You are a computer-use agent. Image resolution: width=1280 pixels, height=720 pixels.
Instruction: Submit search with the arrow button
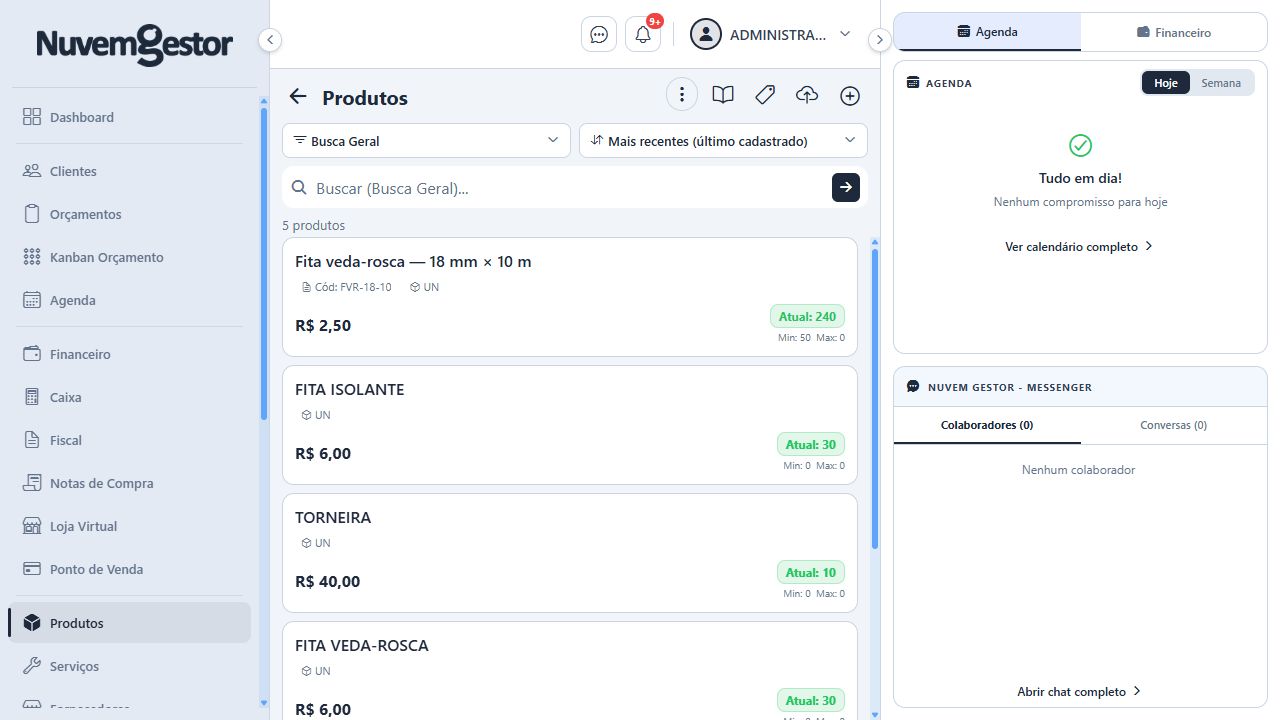pos(846,187)
